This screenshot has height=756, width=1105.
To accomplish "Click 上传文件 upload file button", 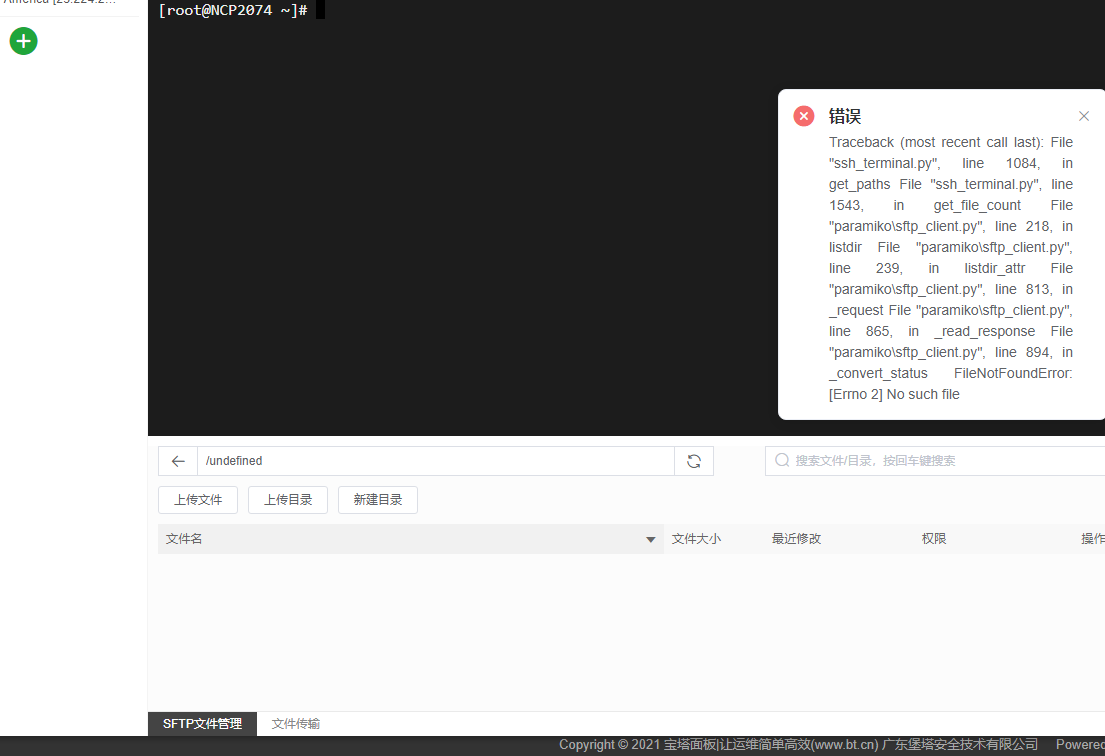I will [198, 500].
